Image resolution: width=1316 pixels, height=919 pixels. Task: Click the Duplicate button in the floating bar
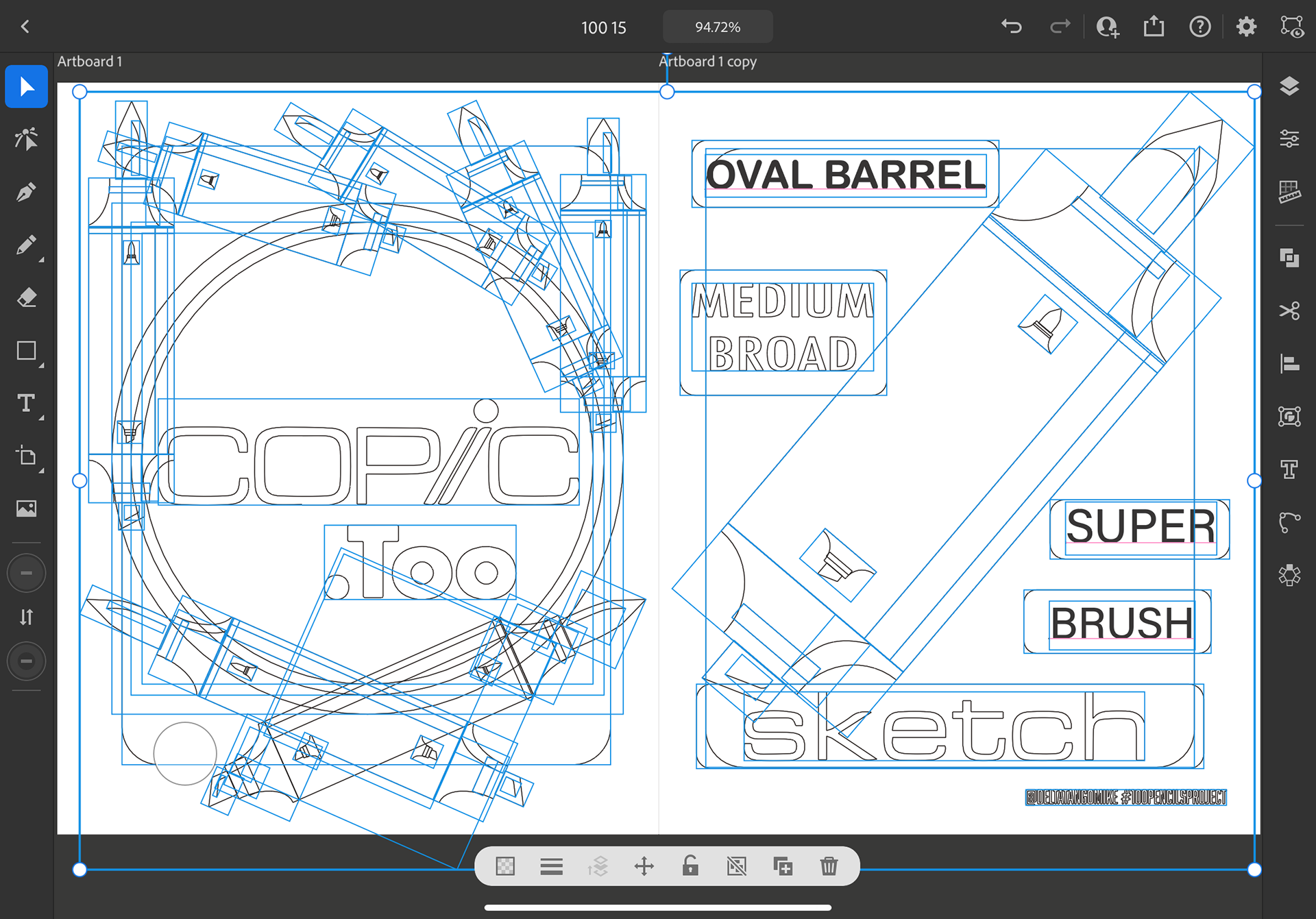(x=783, y=866)
